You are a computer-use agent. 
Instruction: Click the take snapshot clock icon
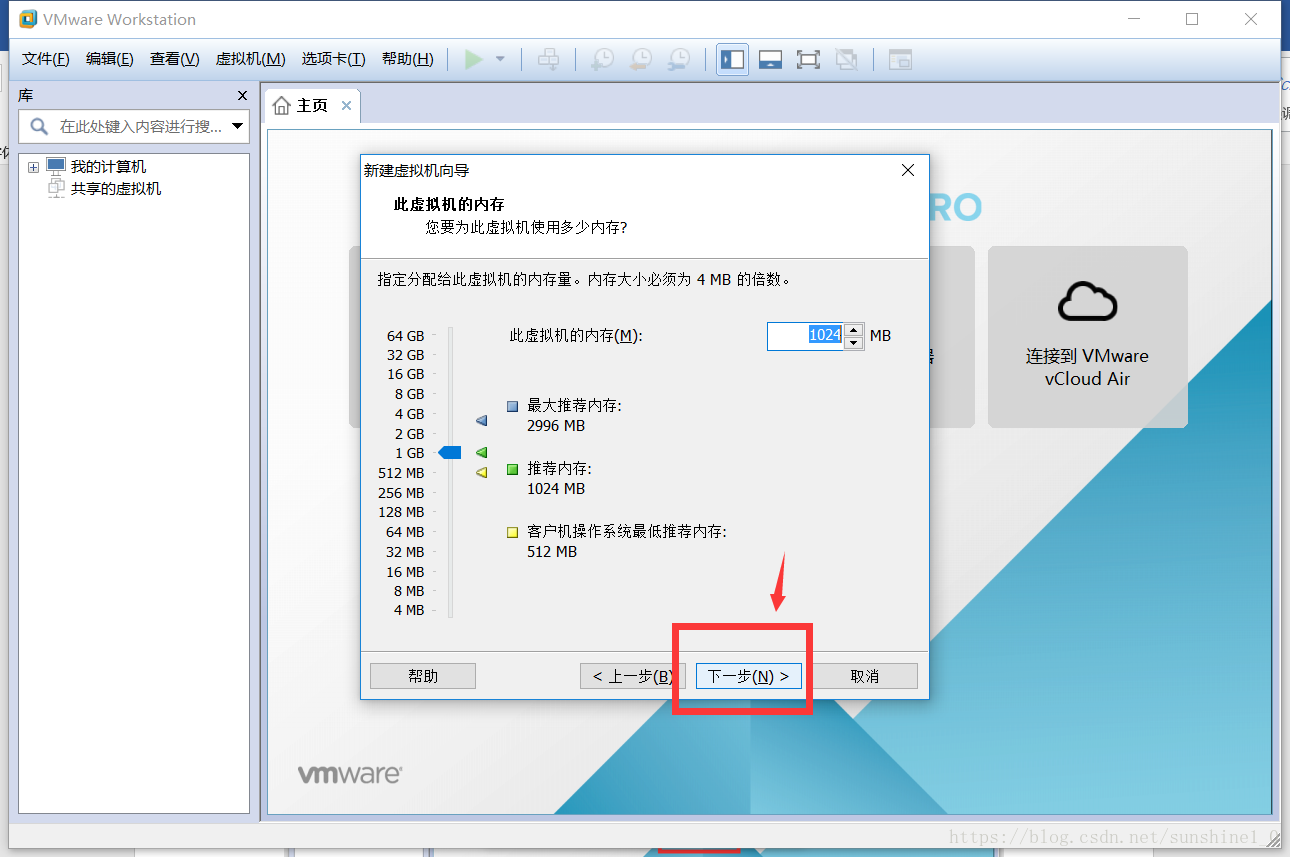point(601,59)
